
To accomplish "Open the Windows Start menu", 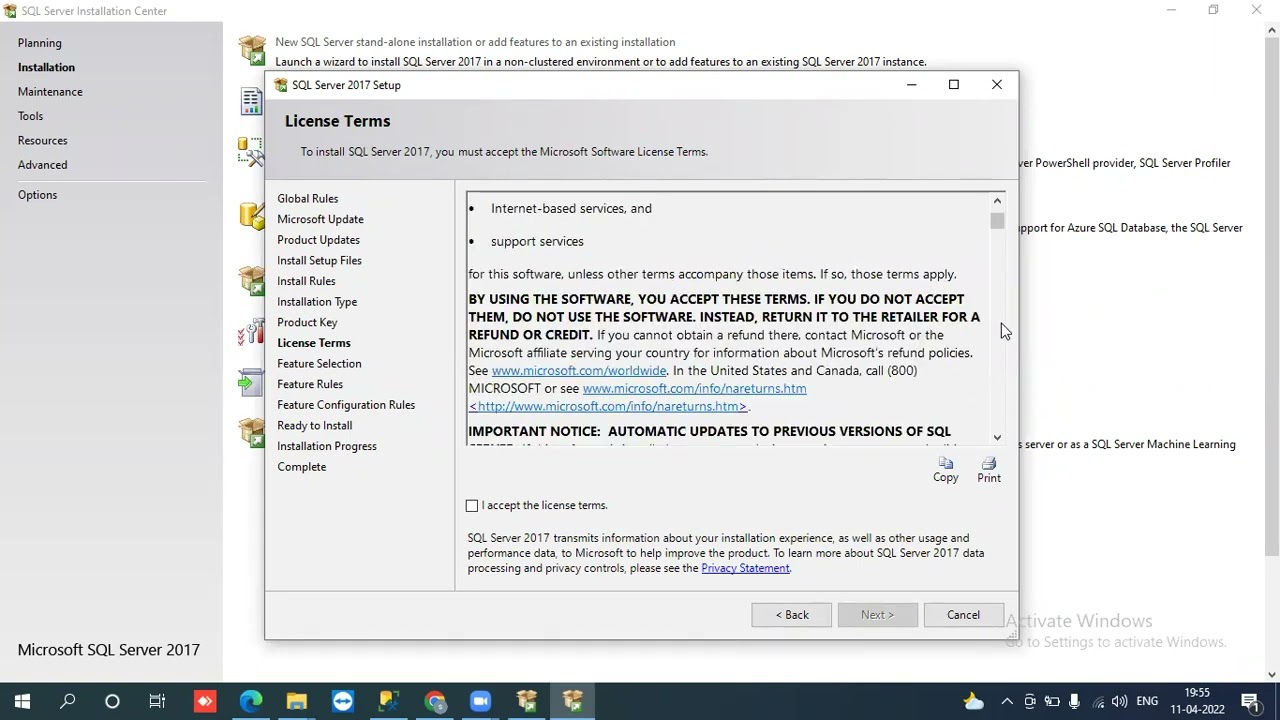I will click(22, 701).
